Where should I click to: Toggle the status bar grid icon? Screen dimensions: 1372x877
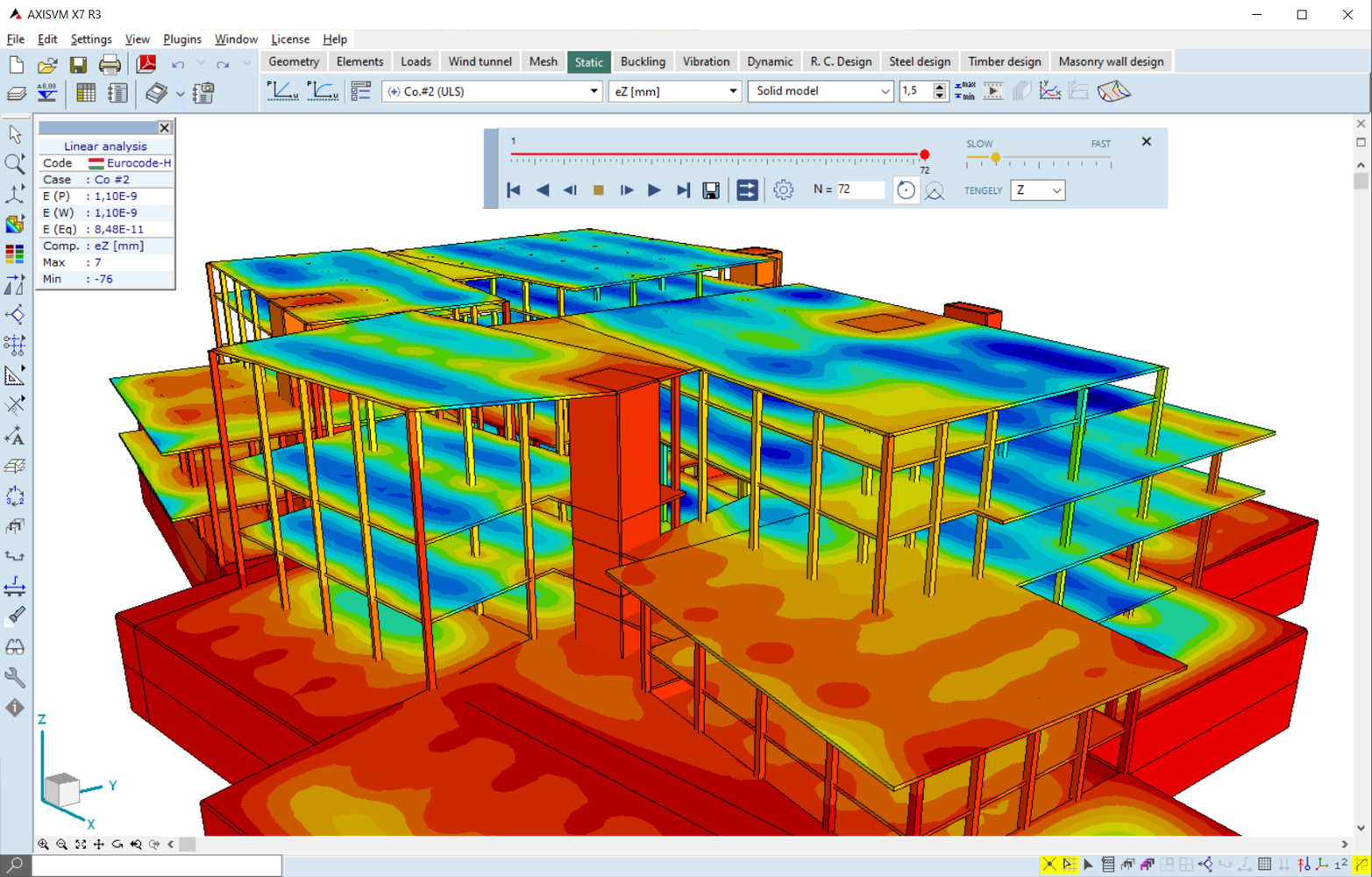(1264, 865)
